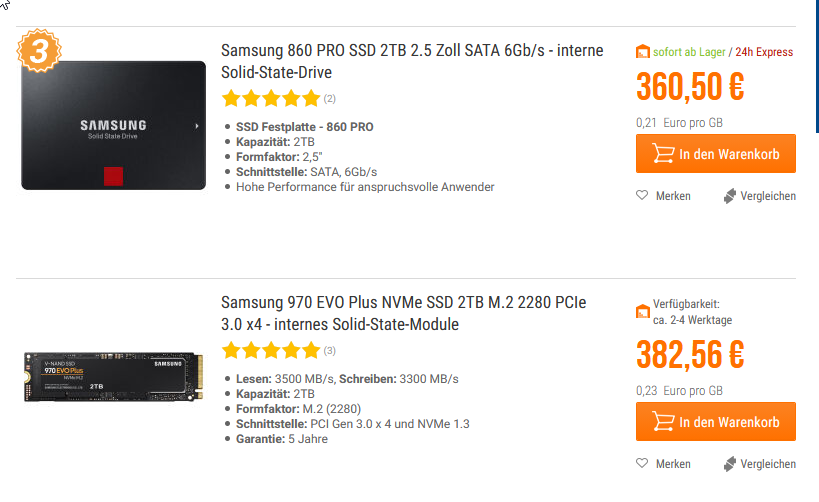The width and height of the screenshot is (819, 502).
Task: Click Vergleichen link for 970 EVO Plus
Action: 768,464
